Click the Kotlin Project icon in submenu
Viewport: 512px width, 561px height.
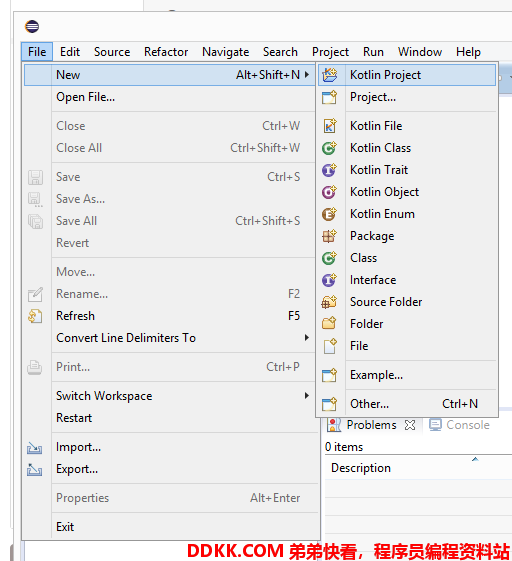pos(330,75)
